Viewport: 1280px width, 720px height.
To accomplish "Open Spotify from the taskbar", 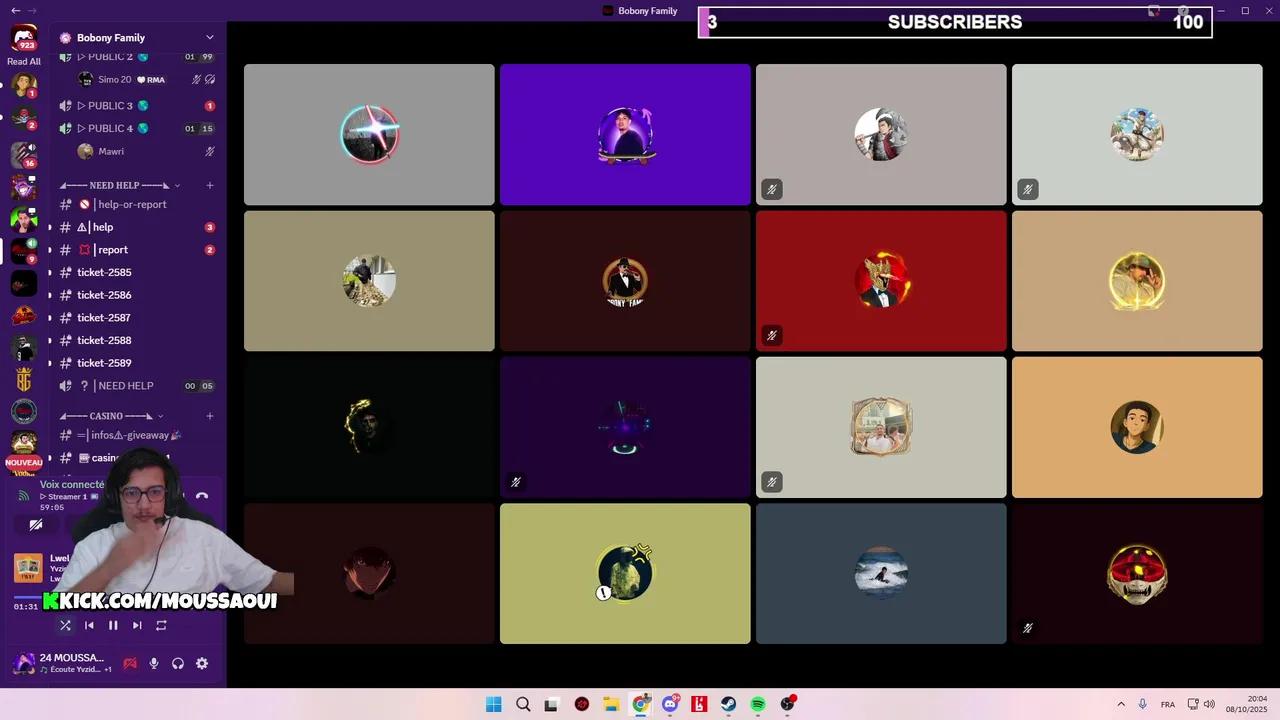I will (758, 704).
